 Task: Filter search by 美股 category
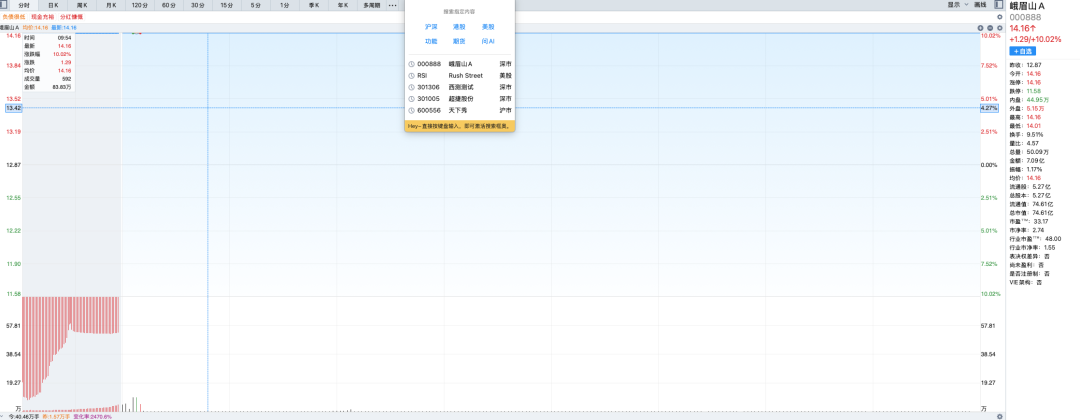pos(488,27)
